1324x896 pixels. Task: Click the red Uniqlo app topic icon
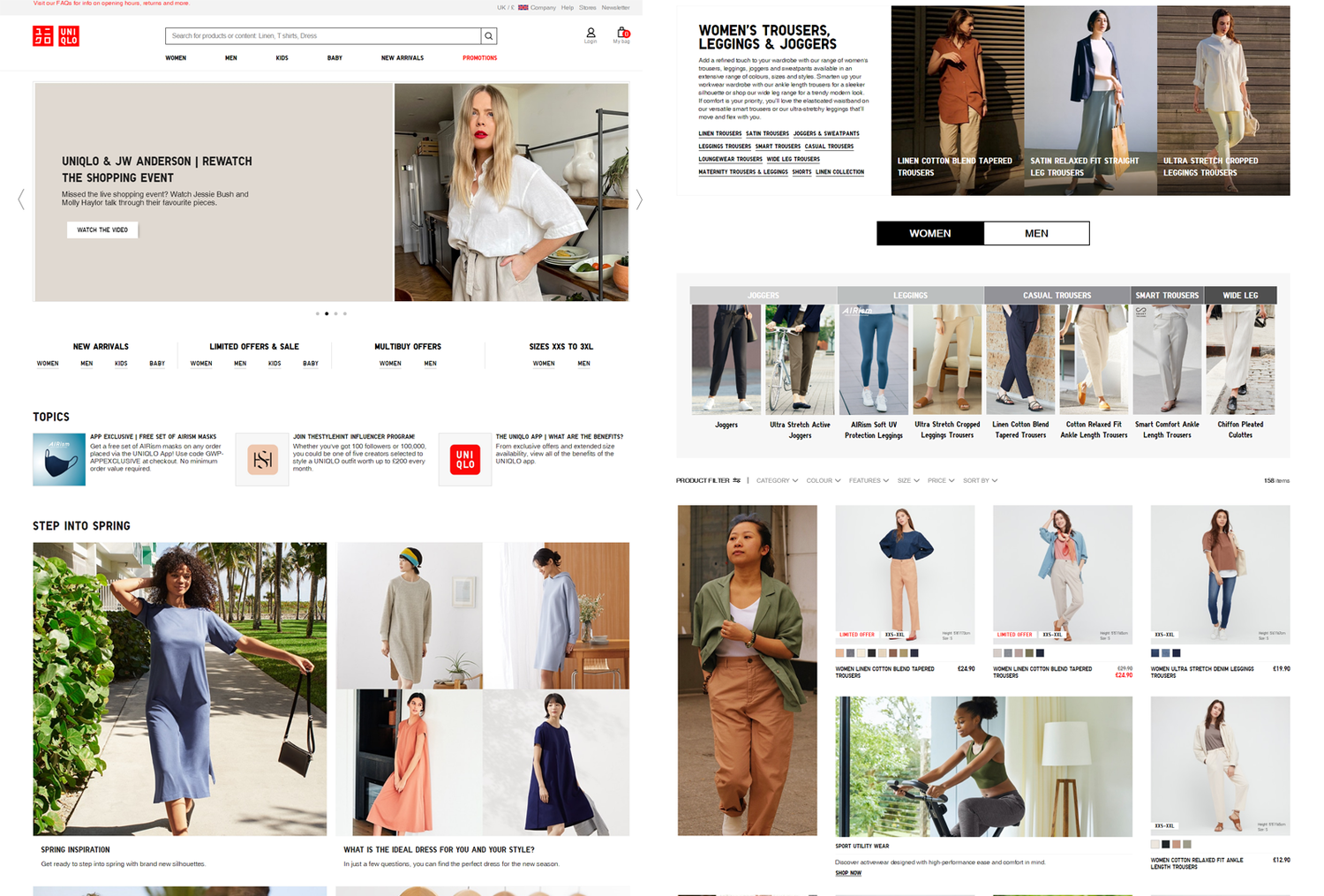pyautogui.click(x=465, y=459)
